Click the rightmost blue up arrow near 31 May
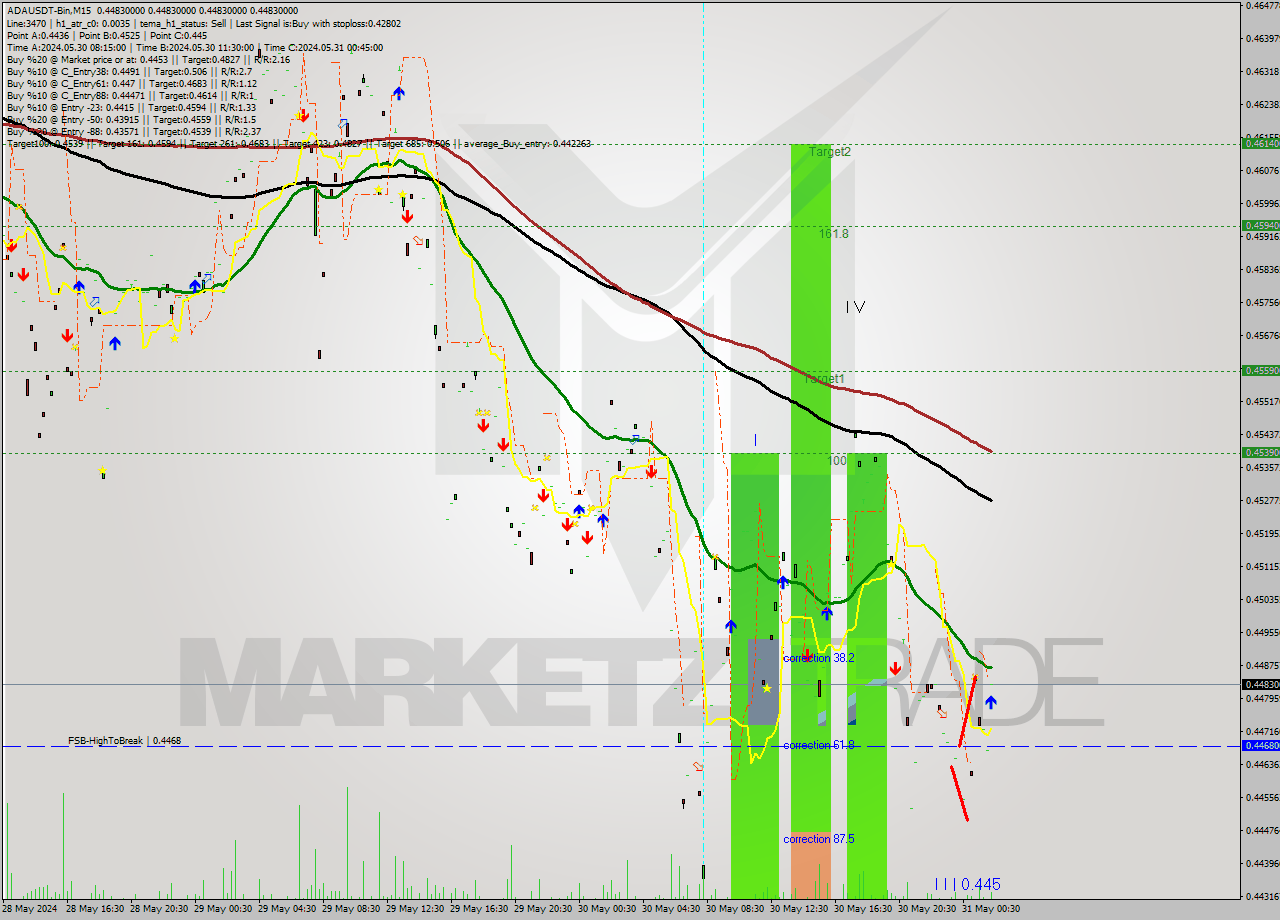This screenshot has height=920, width=1280. [991, 702]
